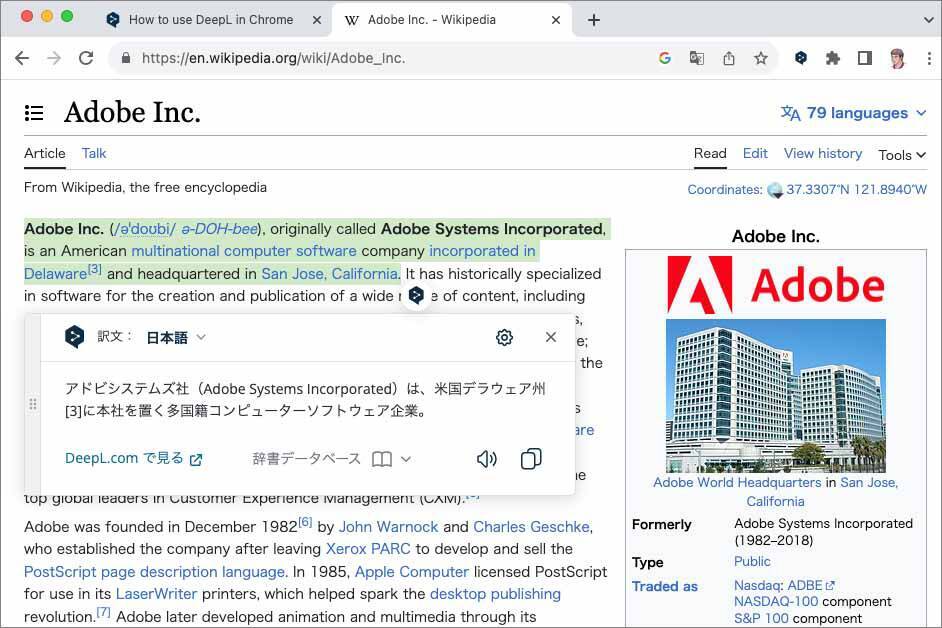
Task: Click the browser back arrow
Action: pos(22,58)
